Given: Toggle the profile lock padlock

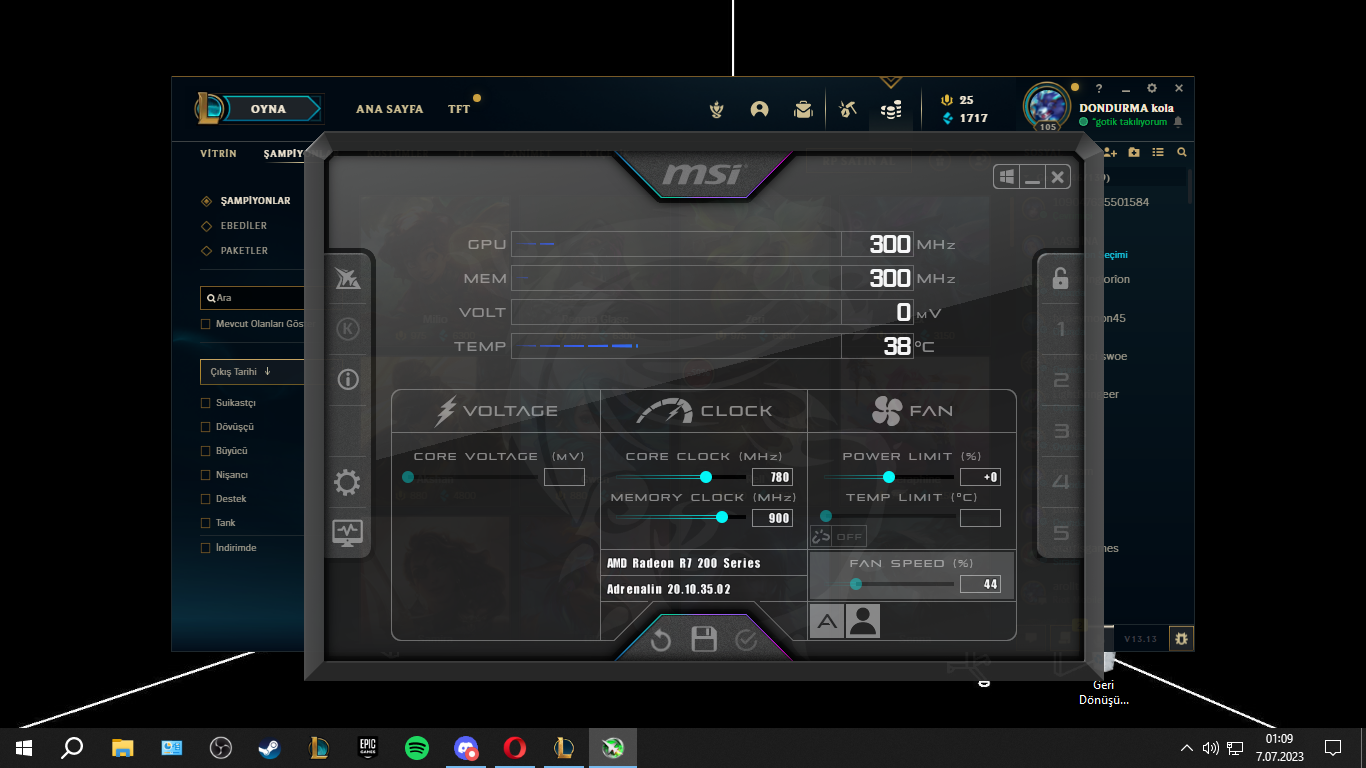Looking at the screenshot, I should [1061, 279].
